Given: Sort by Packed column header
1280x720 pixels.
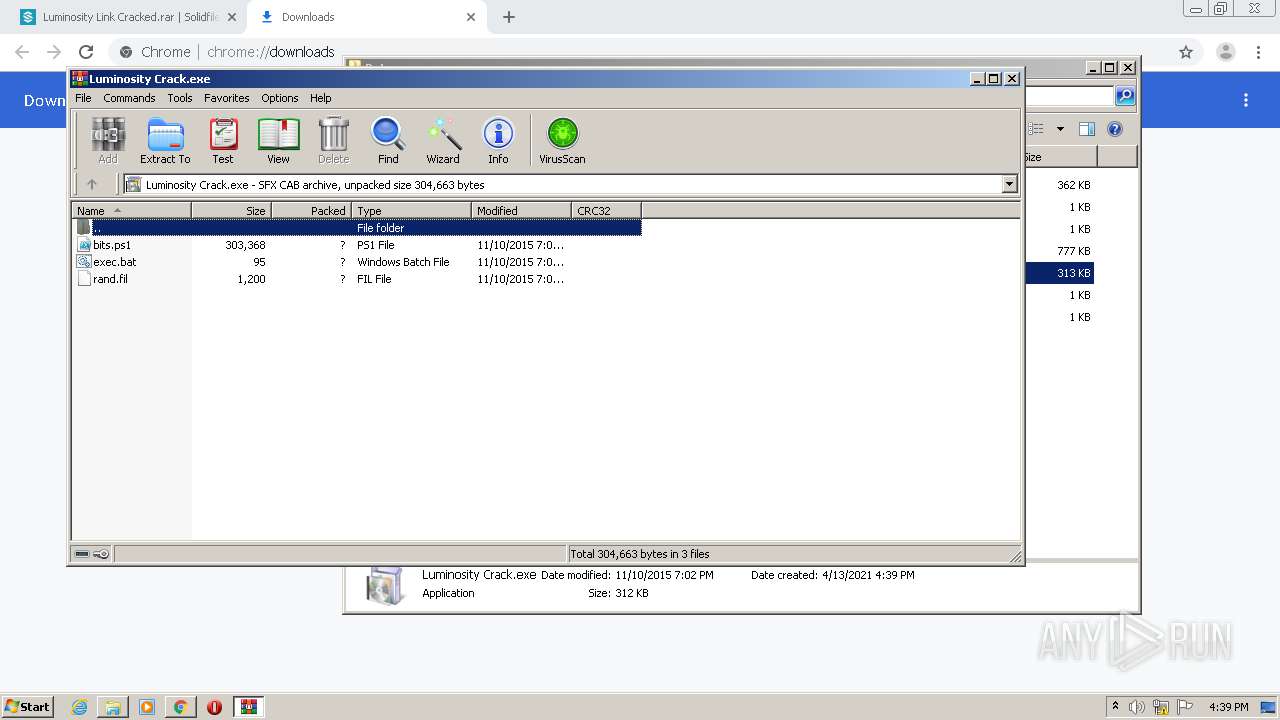Looking at the screenshot, I should click(x=311, y=210).
